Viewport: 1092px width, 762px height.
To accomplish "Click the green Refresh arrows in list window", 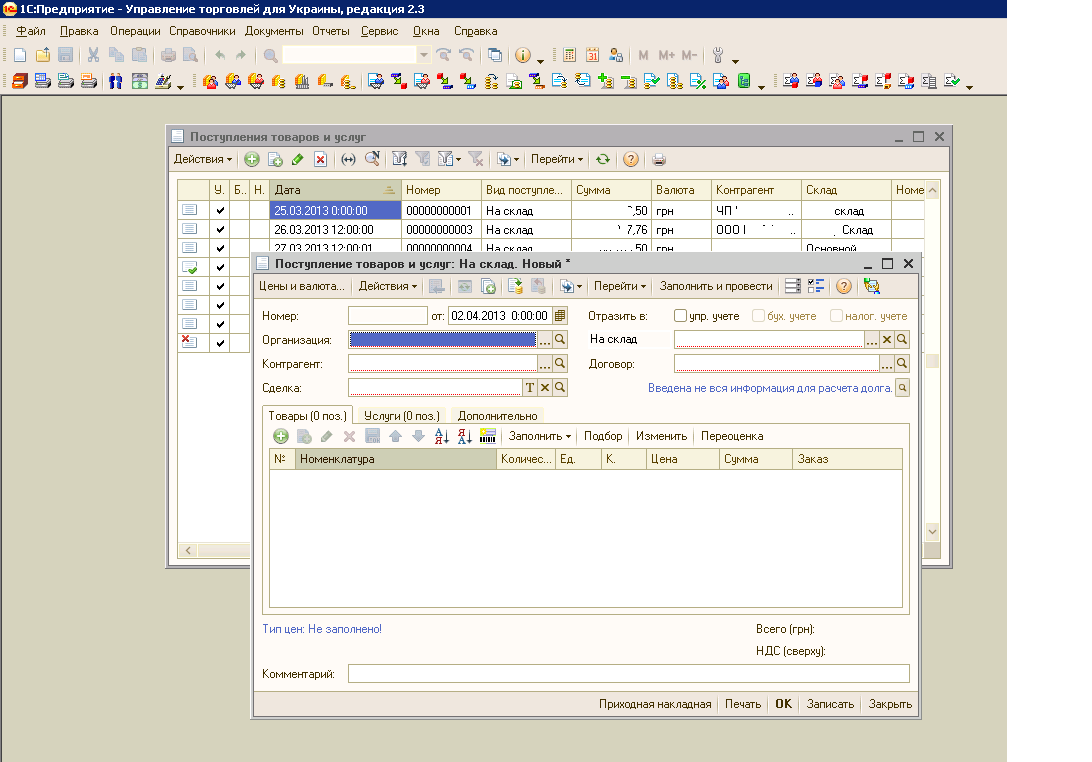I will [603, 160].
